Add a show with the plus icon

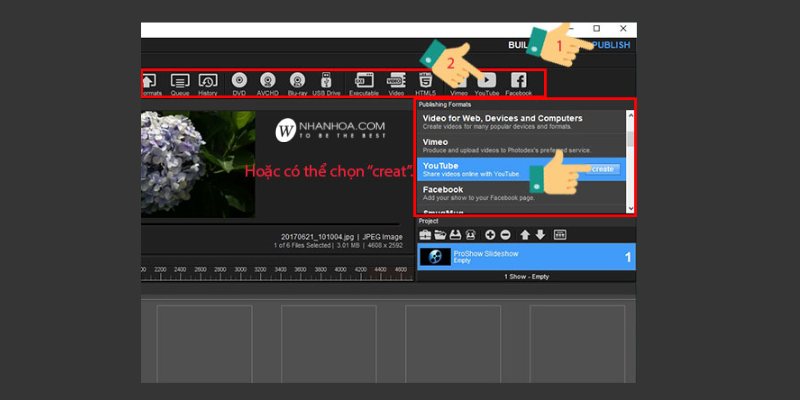click(x=490, y=235)
